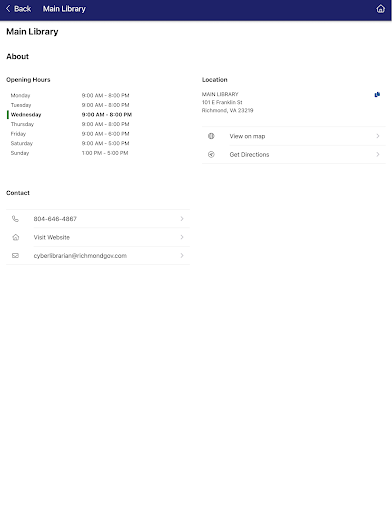Click the Richmond, VA 23219 line

[x=227, y=110]
